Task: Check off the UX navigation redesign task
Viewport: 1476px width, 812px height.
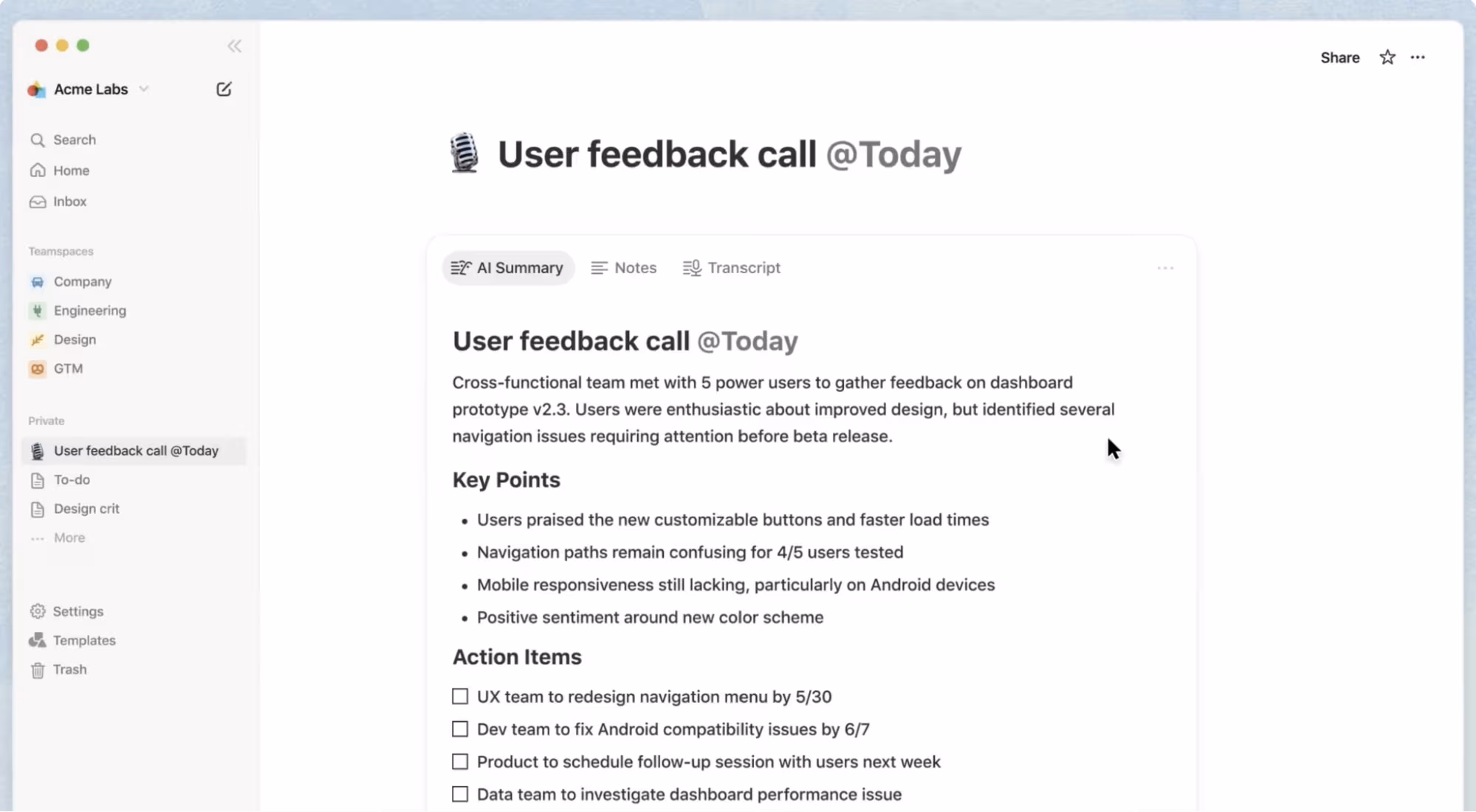Action: (460, 696)
